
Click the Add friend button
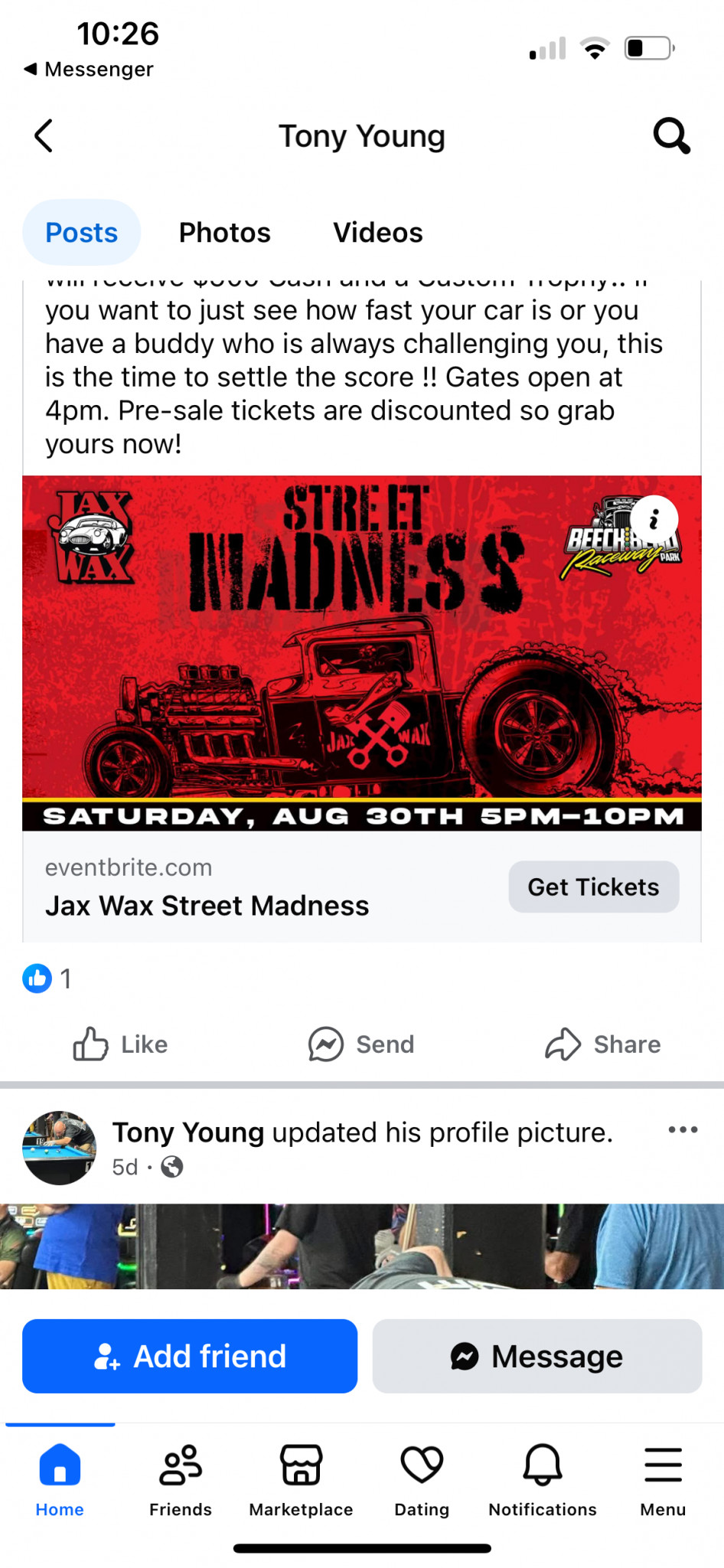(190, 1356)
